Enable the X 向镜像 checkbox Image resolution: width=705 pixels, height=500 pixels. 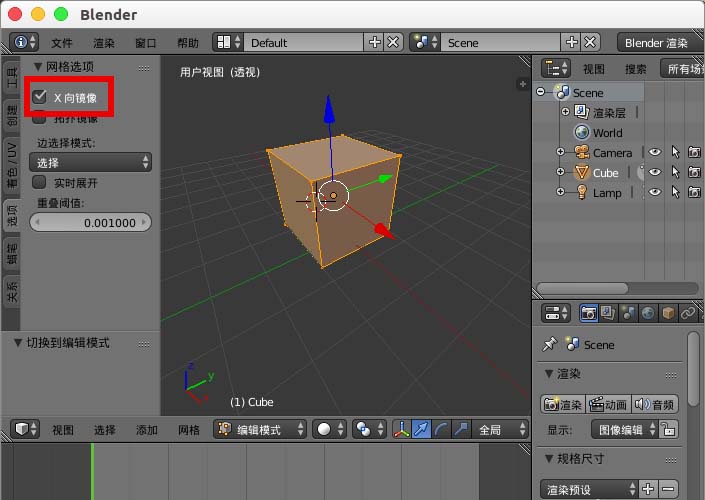pyautogui.click(x=40, y=98)
